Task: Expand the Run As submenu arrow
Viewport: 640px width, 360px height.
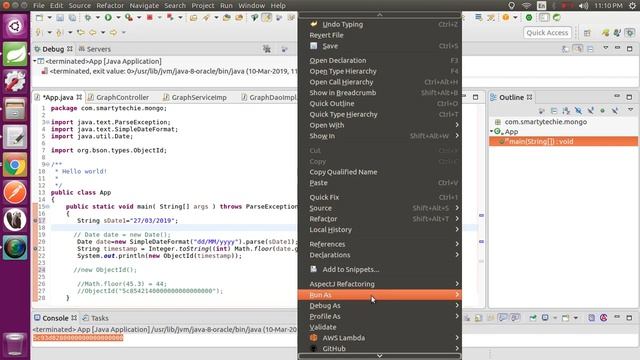Action: 457,294
